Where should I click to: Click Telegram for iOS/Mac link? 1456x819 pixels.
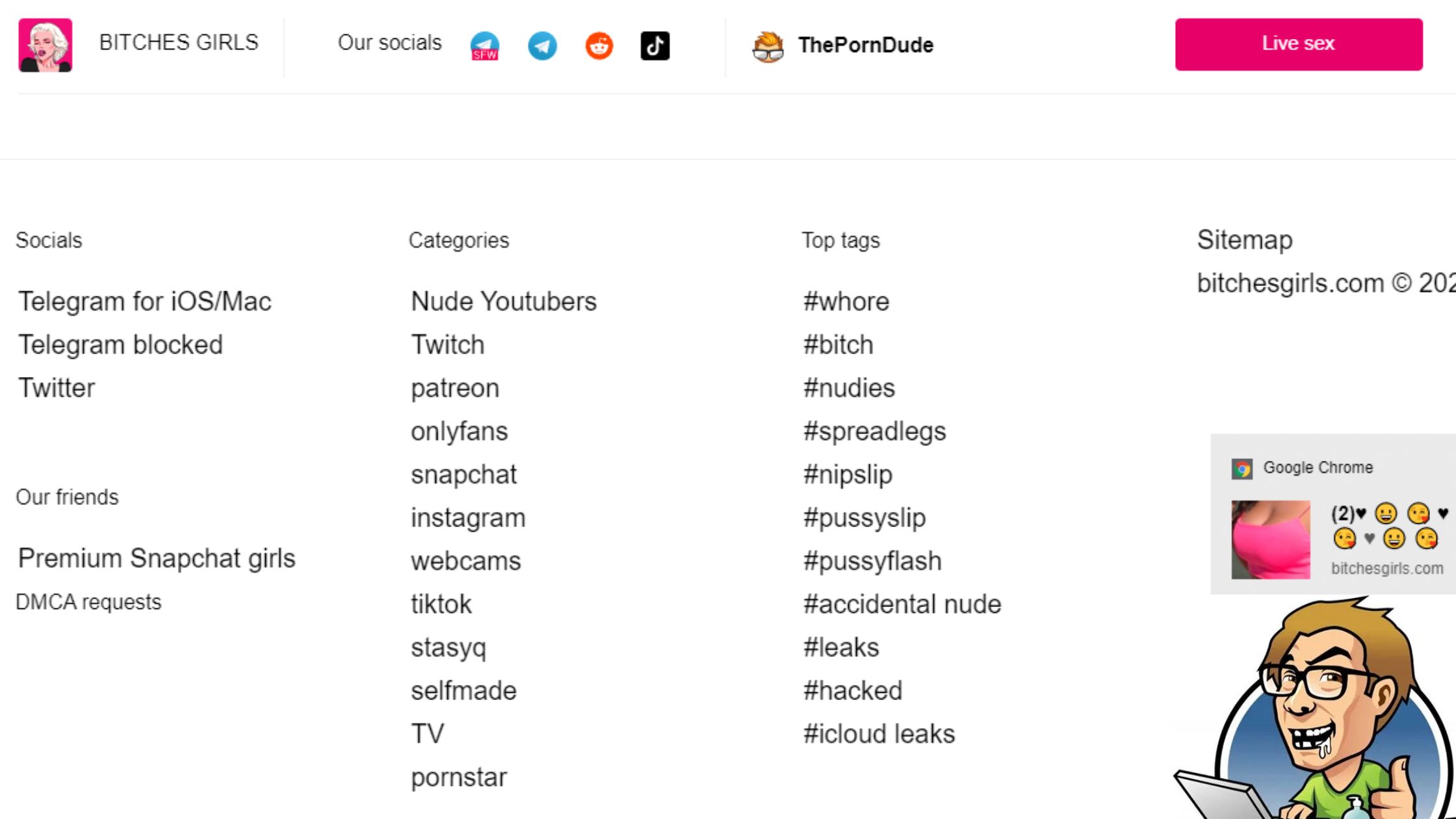click(144, 302)
